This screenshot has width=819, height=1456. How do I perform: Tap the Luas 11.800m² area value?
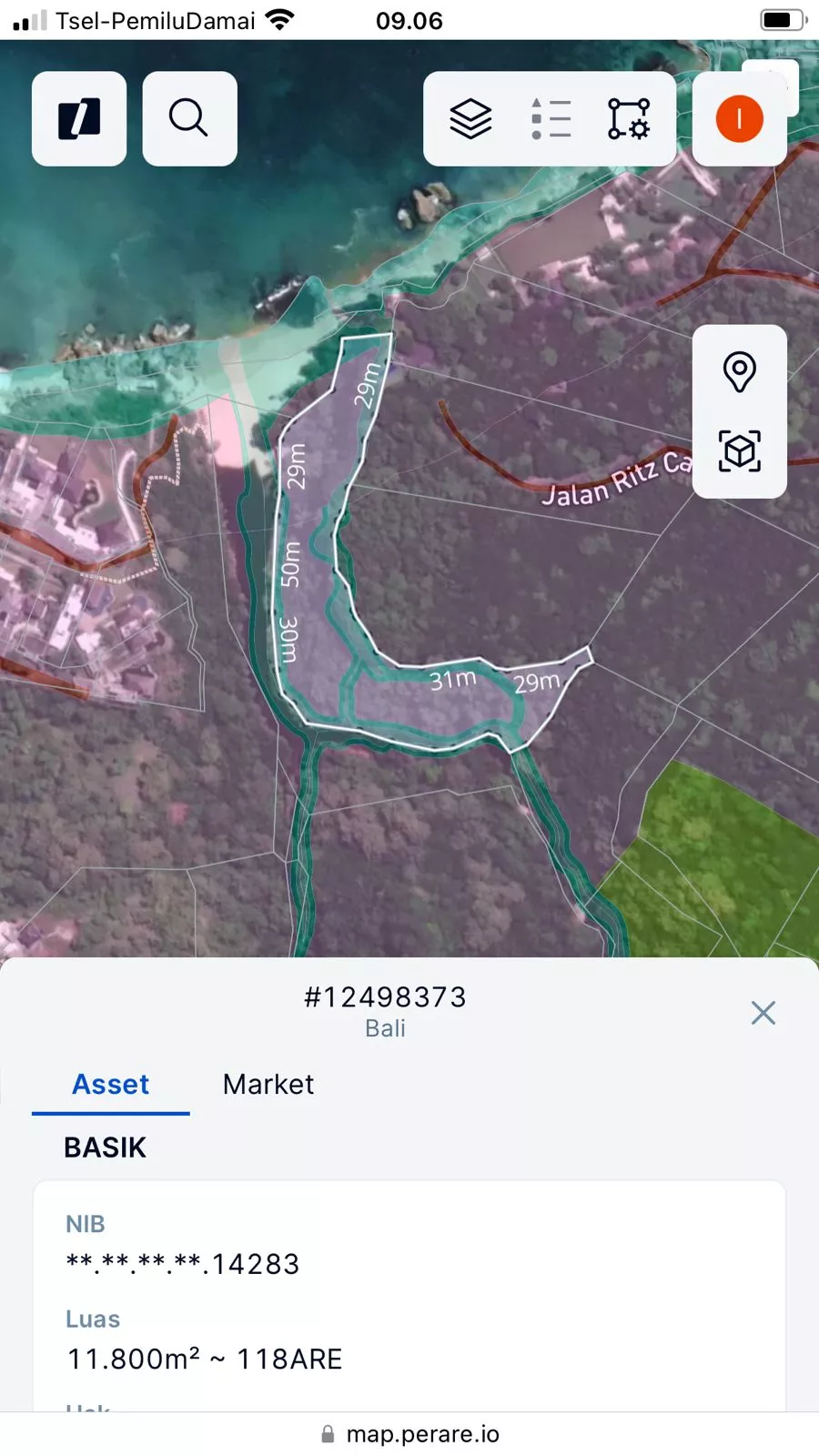click(205, 1360)
